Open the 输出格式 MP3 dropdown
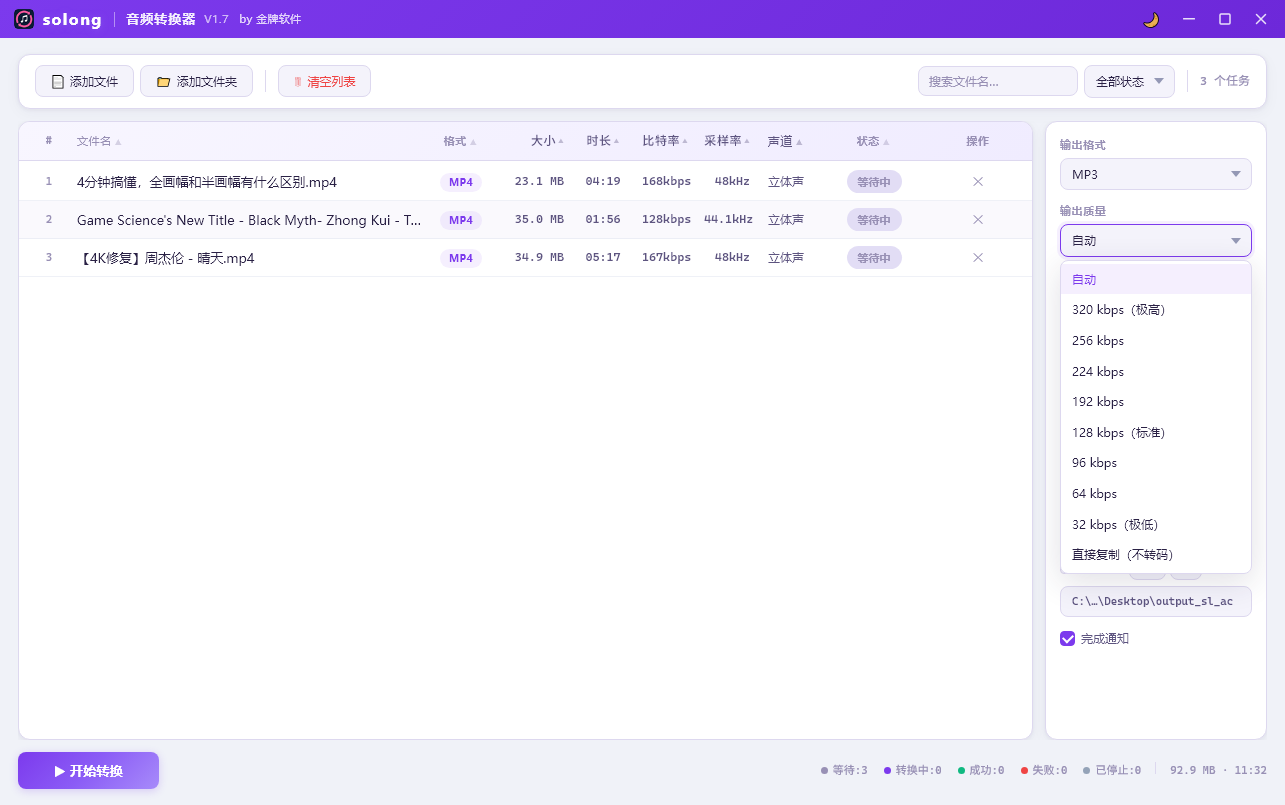 pyautogui.click(x=1155, y=174)
